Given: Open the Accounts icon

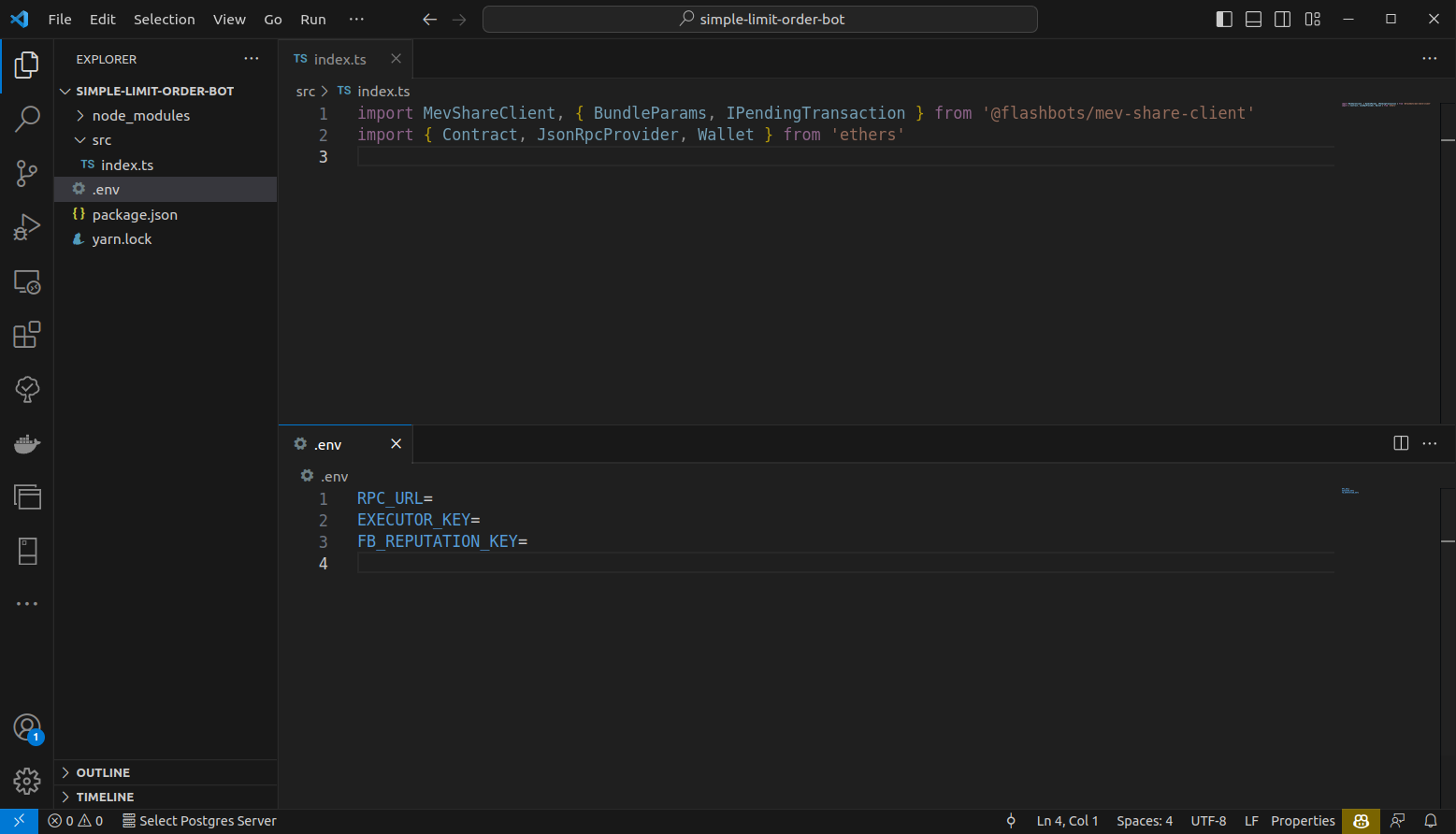Looking at the screenshot, I should pyautogui.click(x=27, y=727).
